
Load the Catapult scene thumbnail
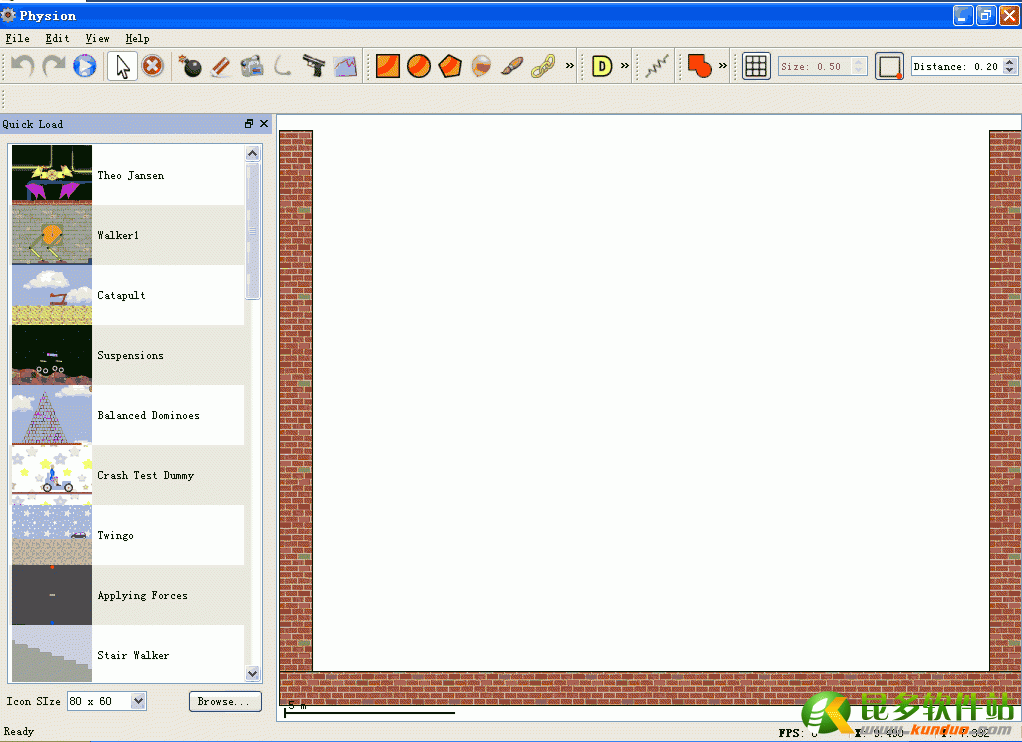click(52, 295)
